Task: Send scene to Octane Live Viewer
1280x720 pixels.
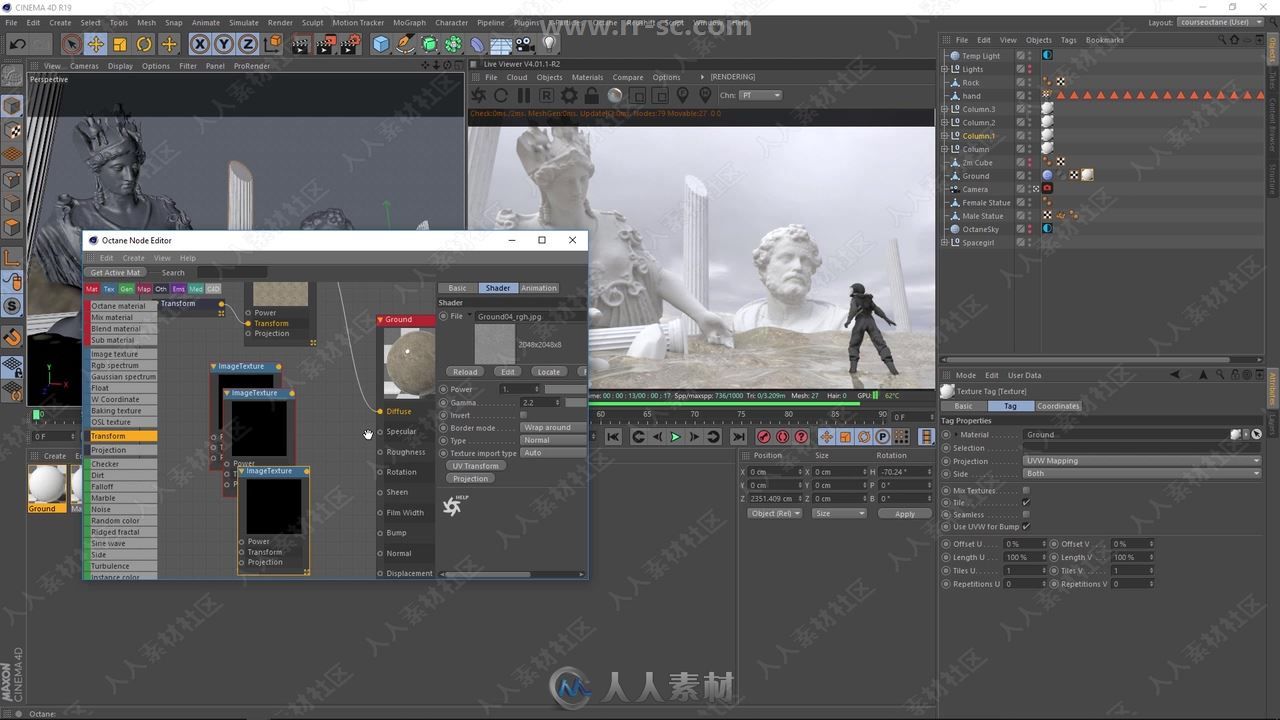Action: pos(479,95)
